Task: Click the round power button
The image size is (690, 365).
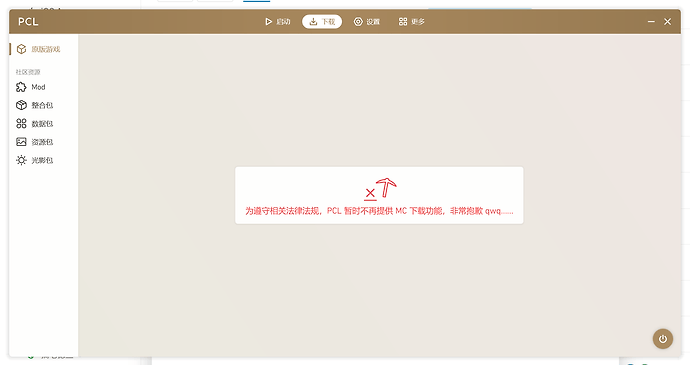Action: [663, 339]
